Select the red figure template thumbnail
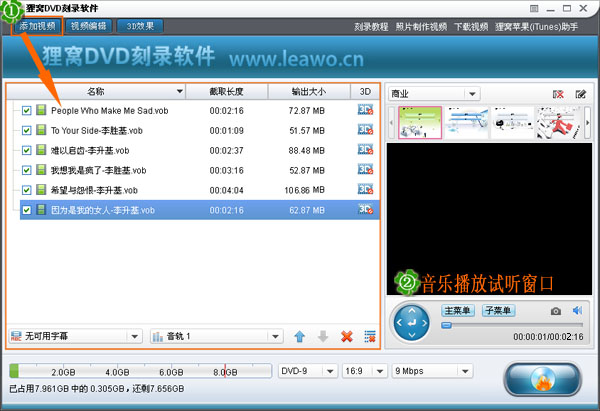 (x=558, y=122)
